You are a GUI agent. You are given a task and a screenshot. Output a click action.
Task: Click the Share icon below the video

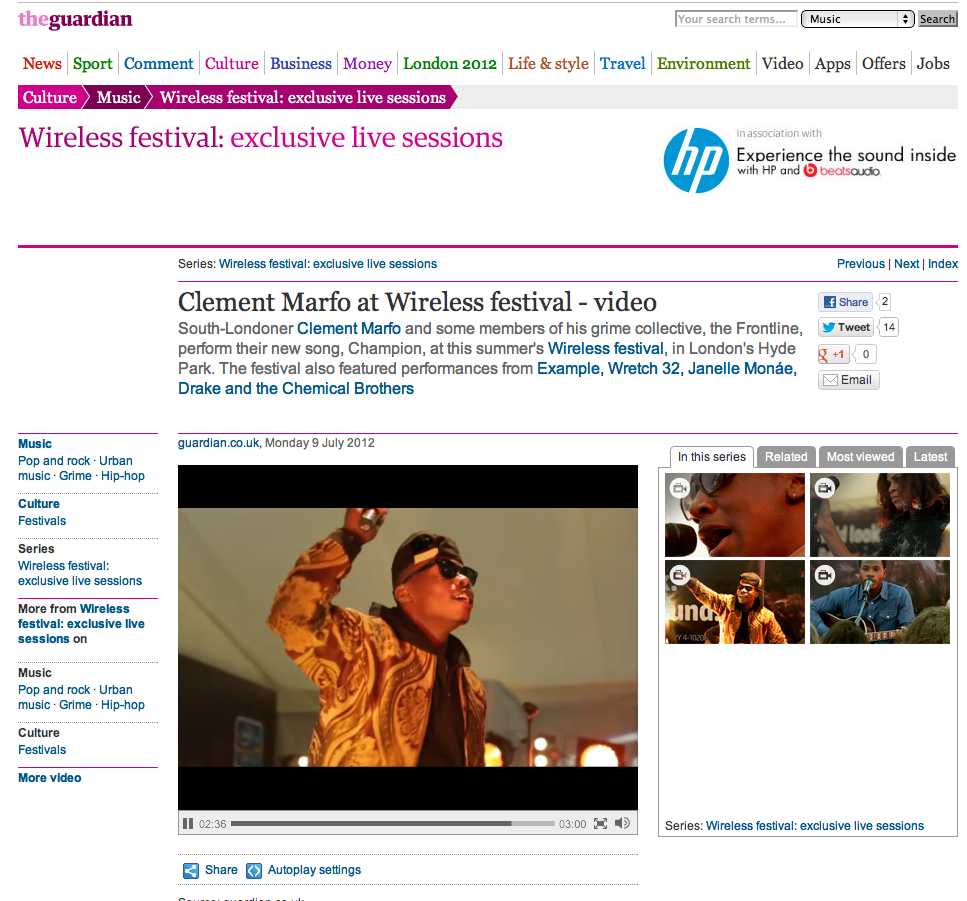191,870
